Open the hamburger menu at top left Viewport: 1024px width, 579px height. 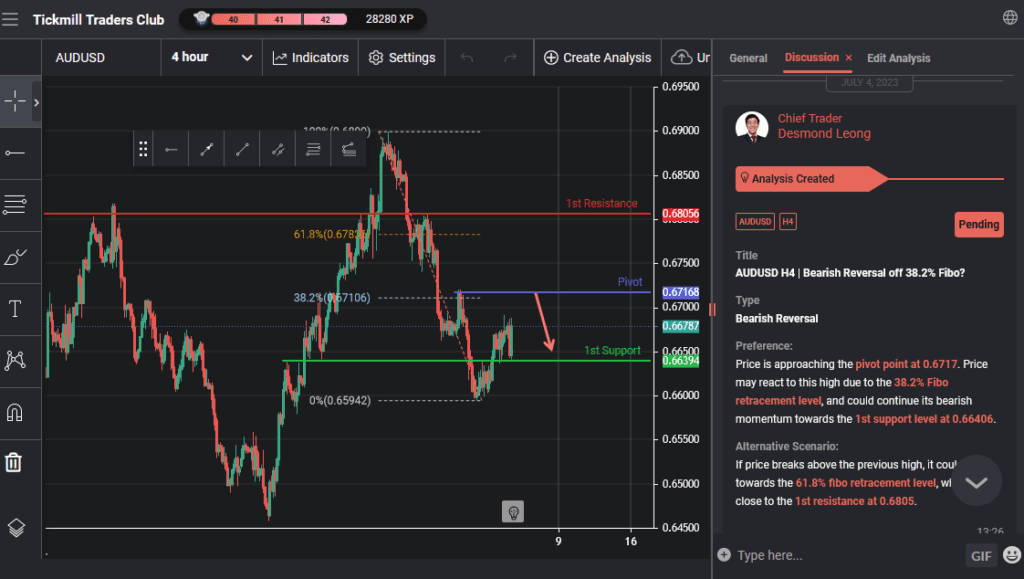click(x=11, y=19)
